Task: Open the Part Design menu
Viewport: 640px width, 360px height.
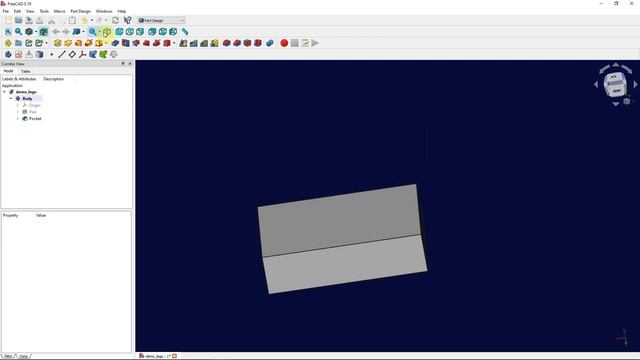Action: [80, 11]
